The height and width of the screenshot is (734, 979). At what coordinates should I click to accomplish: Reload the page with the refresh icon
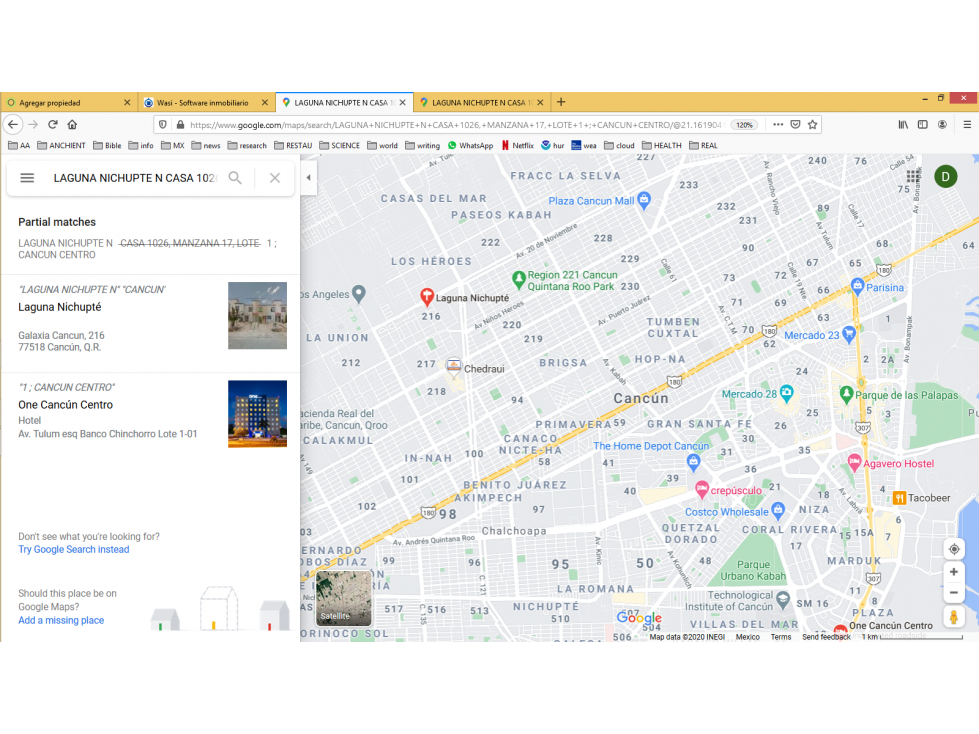click(53, 124)
